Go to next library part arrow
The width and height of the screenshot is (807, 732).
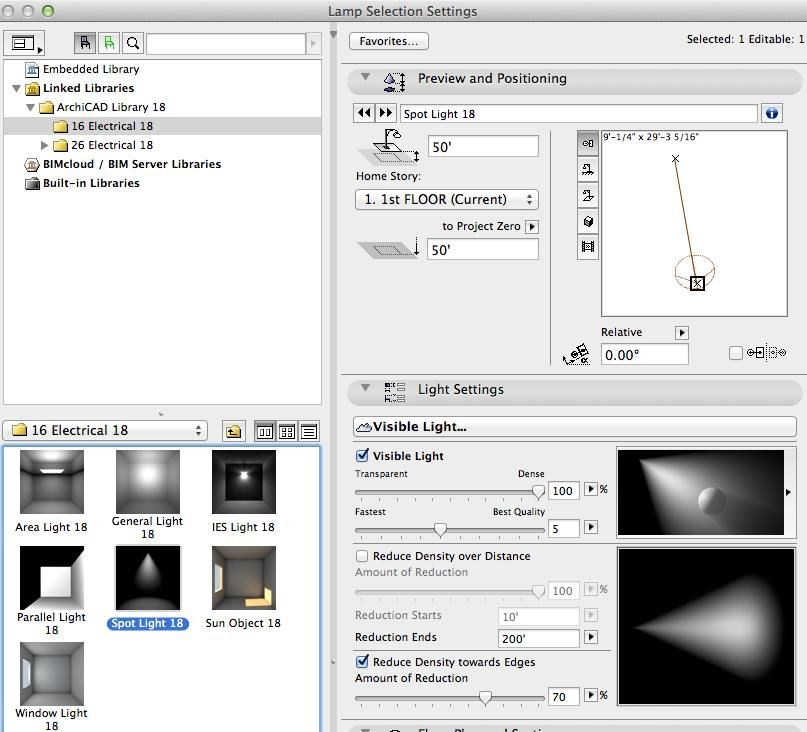tap(385, 113)
